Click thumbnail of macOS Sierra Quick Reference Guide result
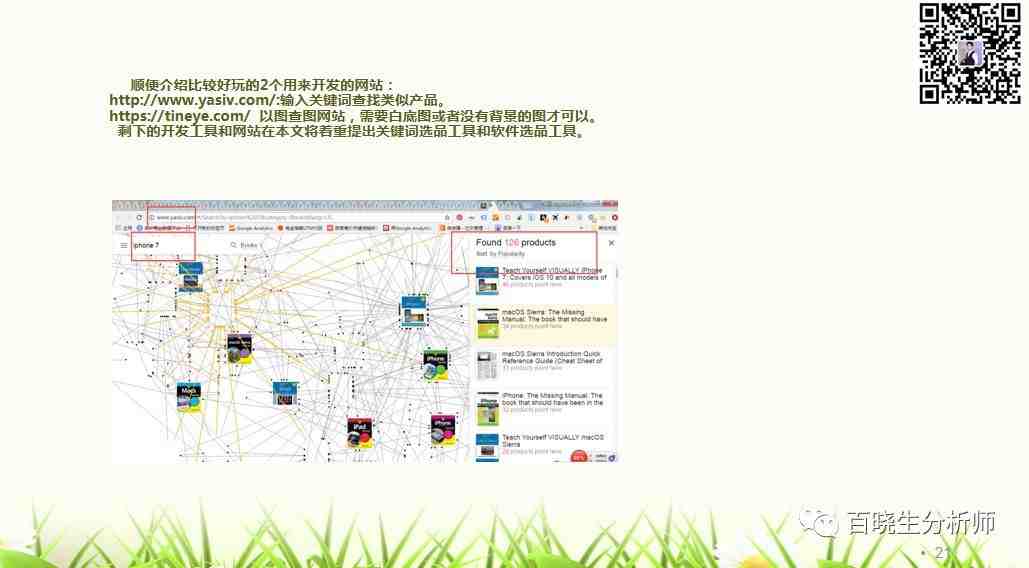The width and height of the screenshot is (1029, 568). [487, 366]
